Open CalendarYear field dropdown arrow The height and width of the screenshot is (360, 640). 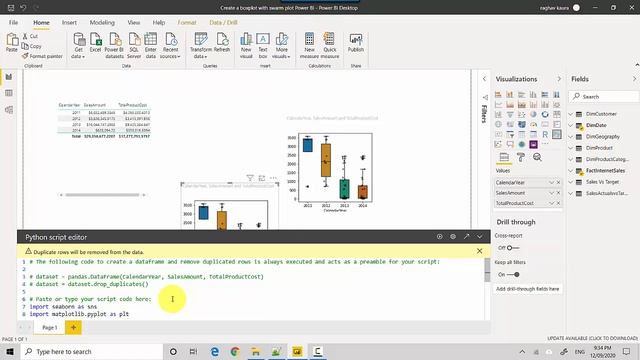(x=551, y=182)
